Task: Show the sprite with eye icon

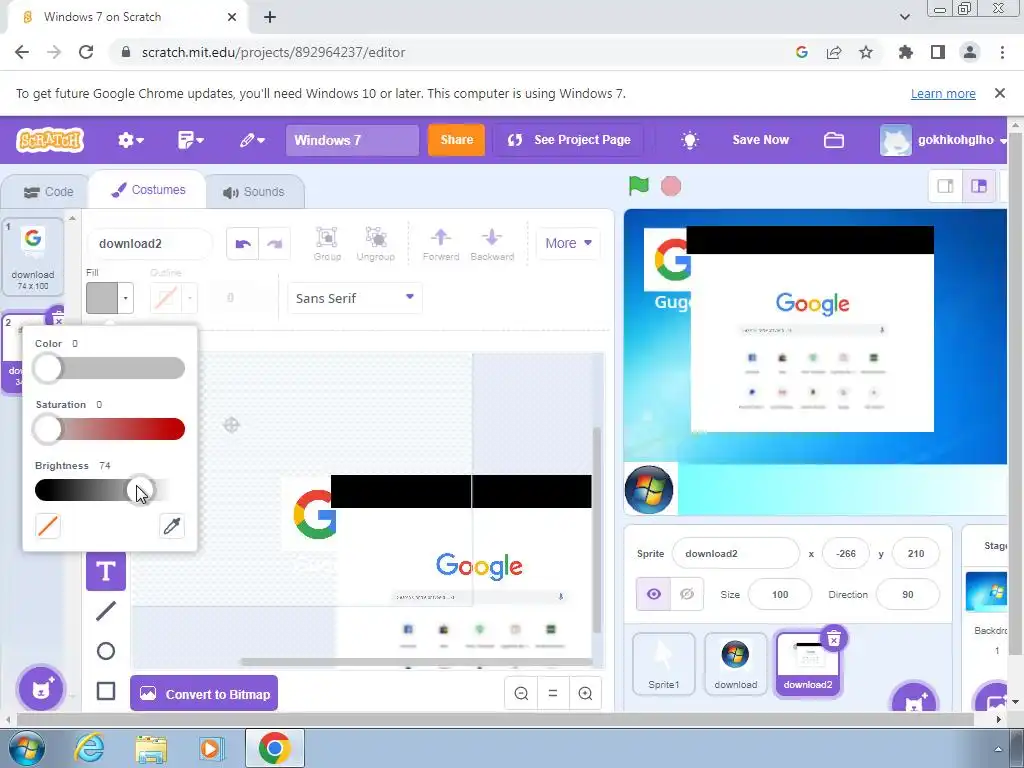Action: tap(654, 594)
